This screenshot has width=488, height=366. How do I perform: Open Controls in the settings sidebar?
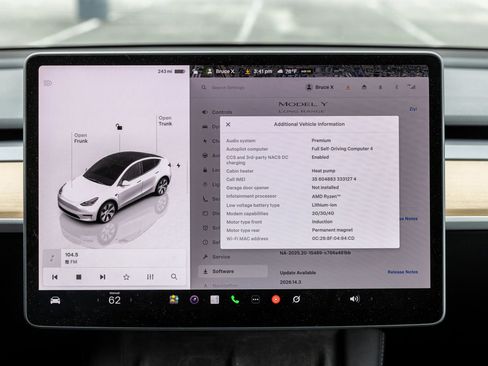coord(217,112)
